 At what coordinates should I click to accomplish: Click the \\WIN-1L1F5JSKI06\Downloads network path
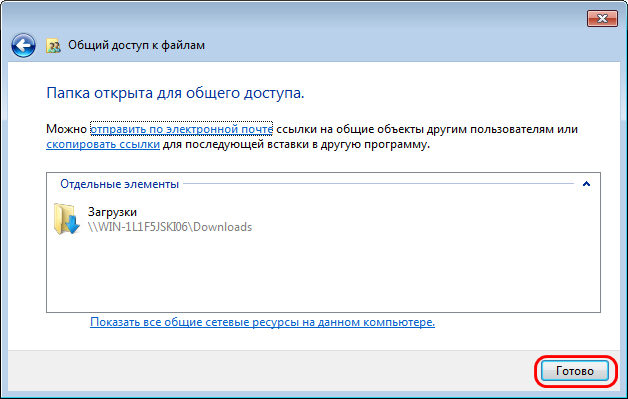(x=170, y=227)
